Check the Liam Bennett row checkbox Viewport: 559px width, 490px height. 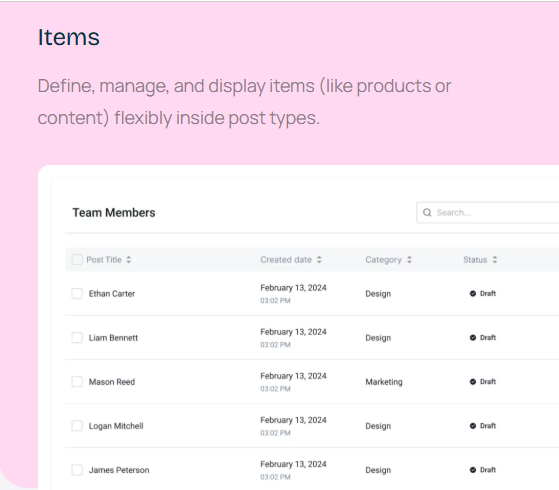point(77,337)
